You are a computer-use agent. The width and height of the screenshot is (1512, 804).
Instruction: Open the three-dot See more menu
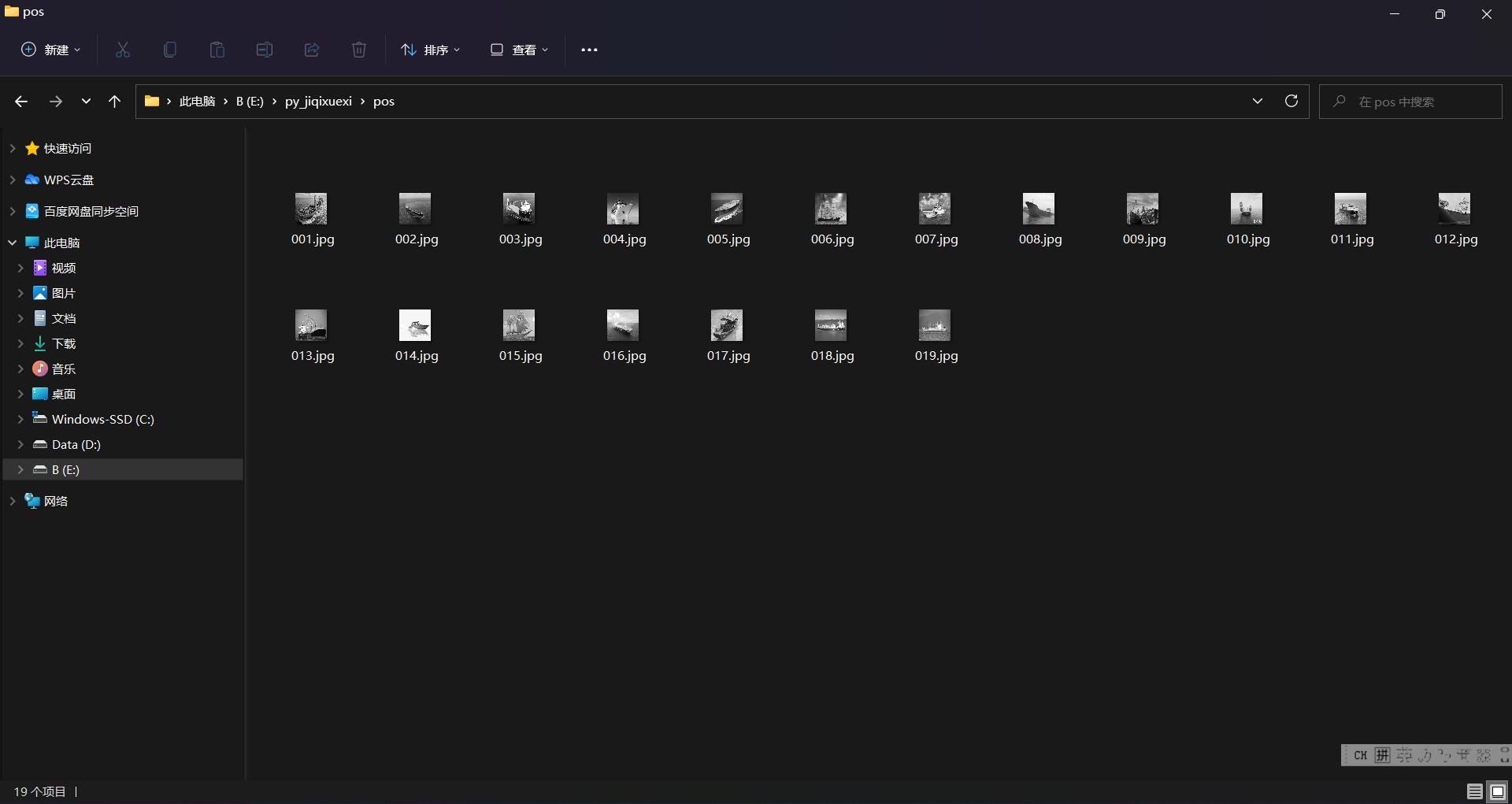589,50
